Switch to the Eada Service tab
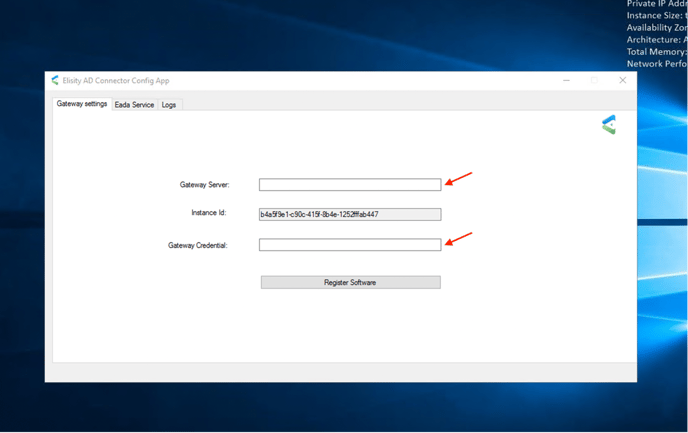688x433 pixels. (x=134, y=104)
